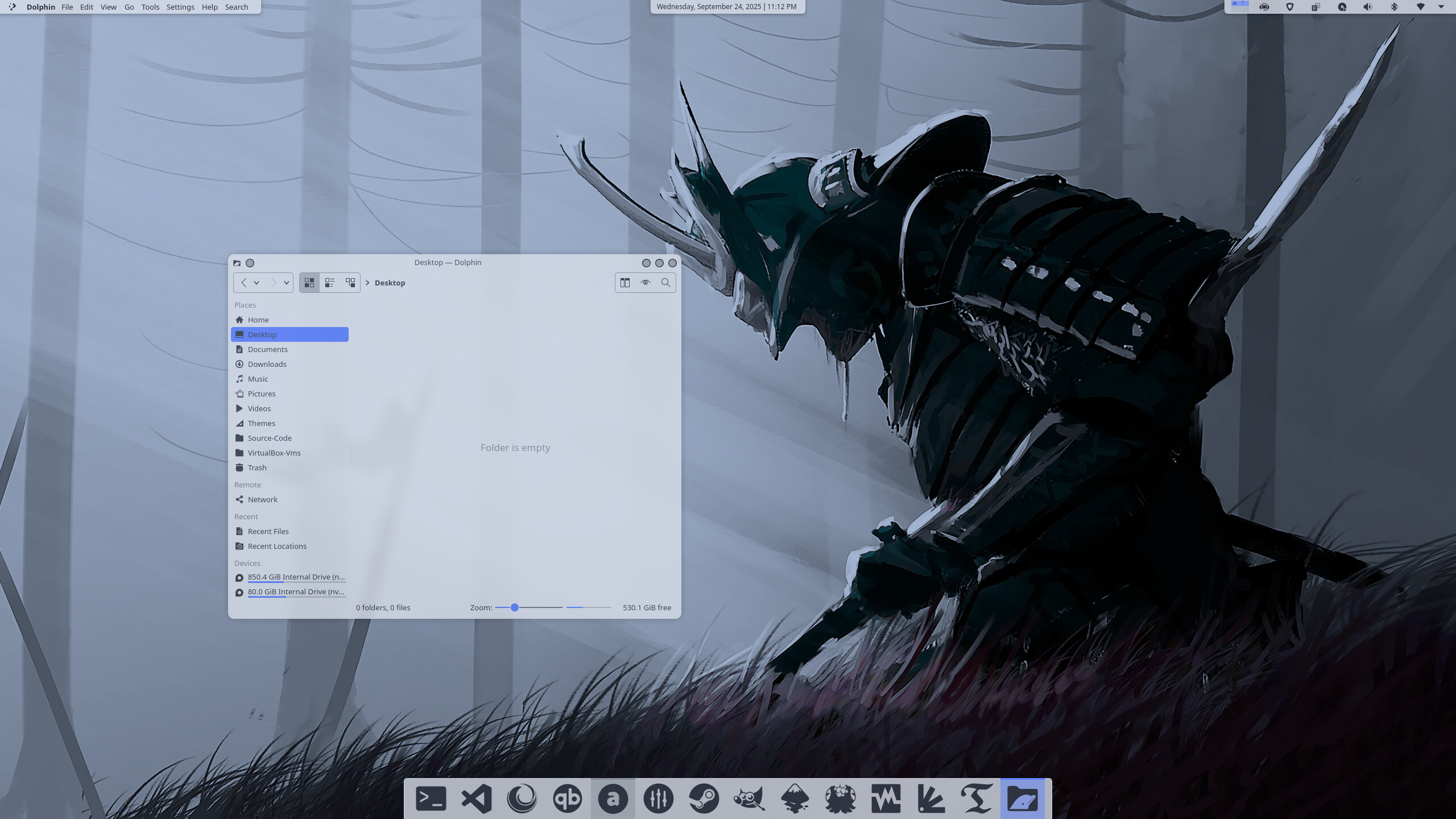Toggle split view in Dolphin toolbar
The width and height of the screenshot is (1456, 819).
(625, 283)
